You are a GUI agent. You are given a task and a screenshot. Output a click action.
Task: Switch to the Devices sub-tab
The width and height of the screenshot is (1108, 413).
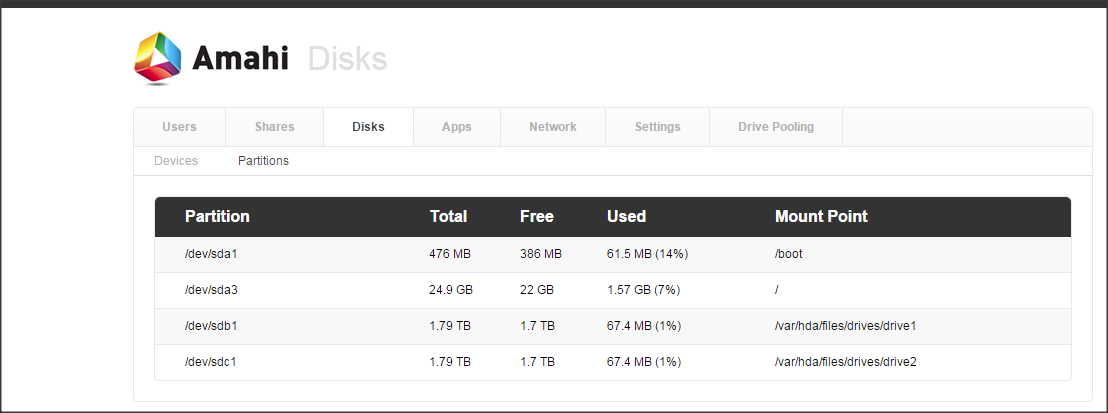click(176, 161)
